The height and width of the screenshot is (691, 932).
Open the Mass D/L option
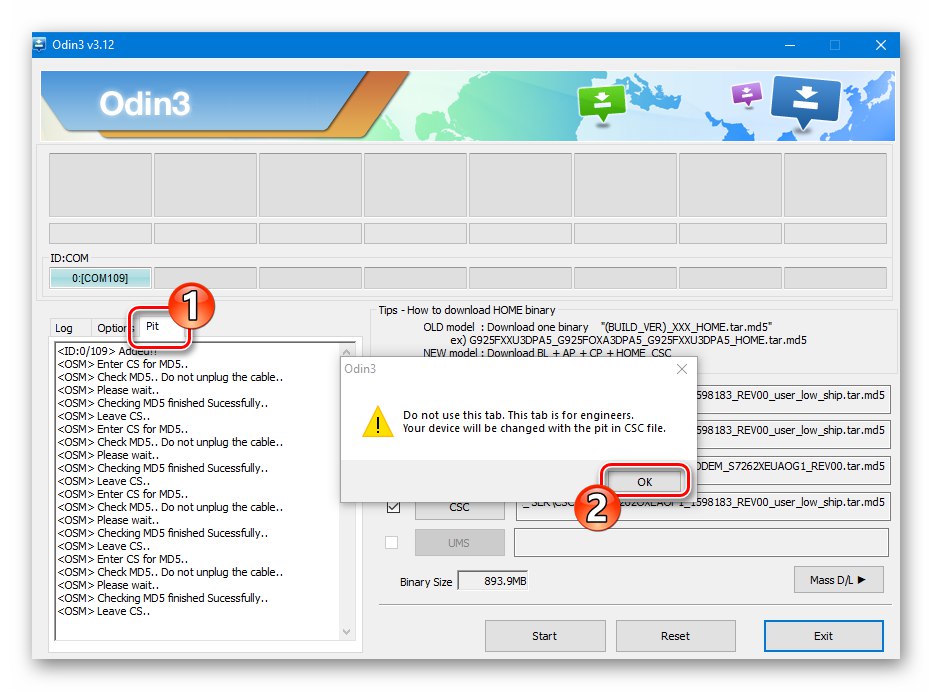(x=838, y=580)
